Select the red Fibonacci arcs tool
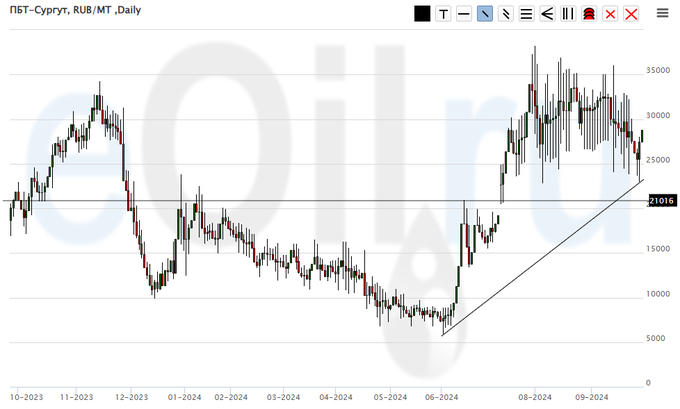 [589, 14]
